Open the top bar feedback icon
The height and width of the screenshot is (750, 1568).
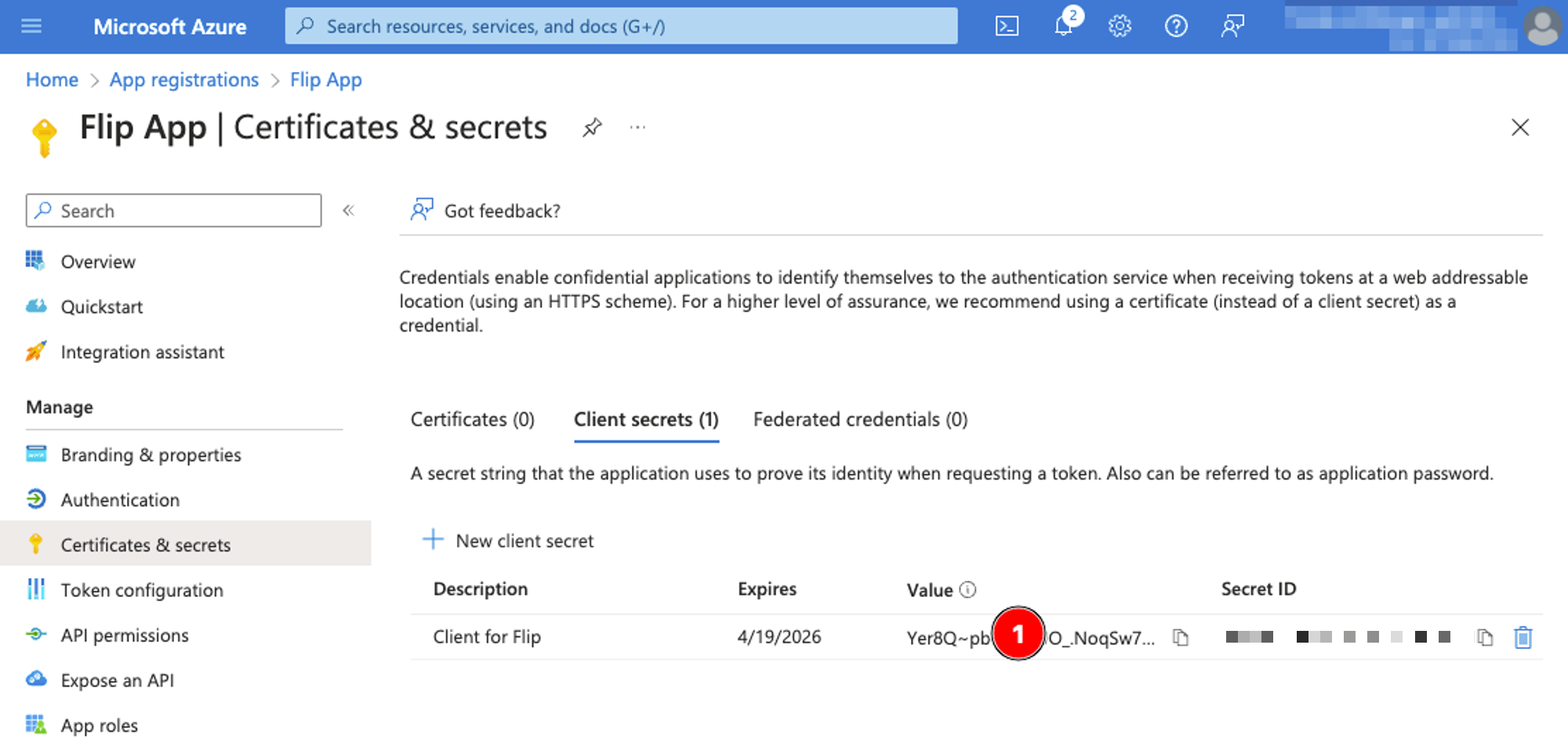pyautogui.click(x=1232, y=27)
